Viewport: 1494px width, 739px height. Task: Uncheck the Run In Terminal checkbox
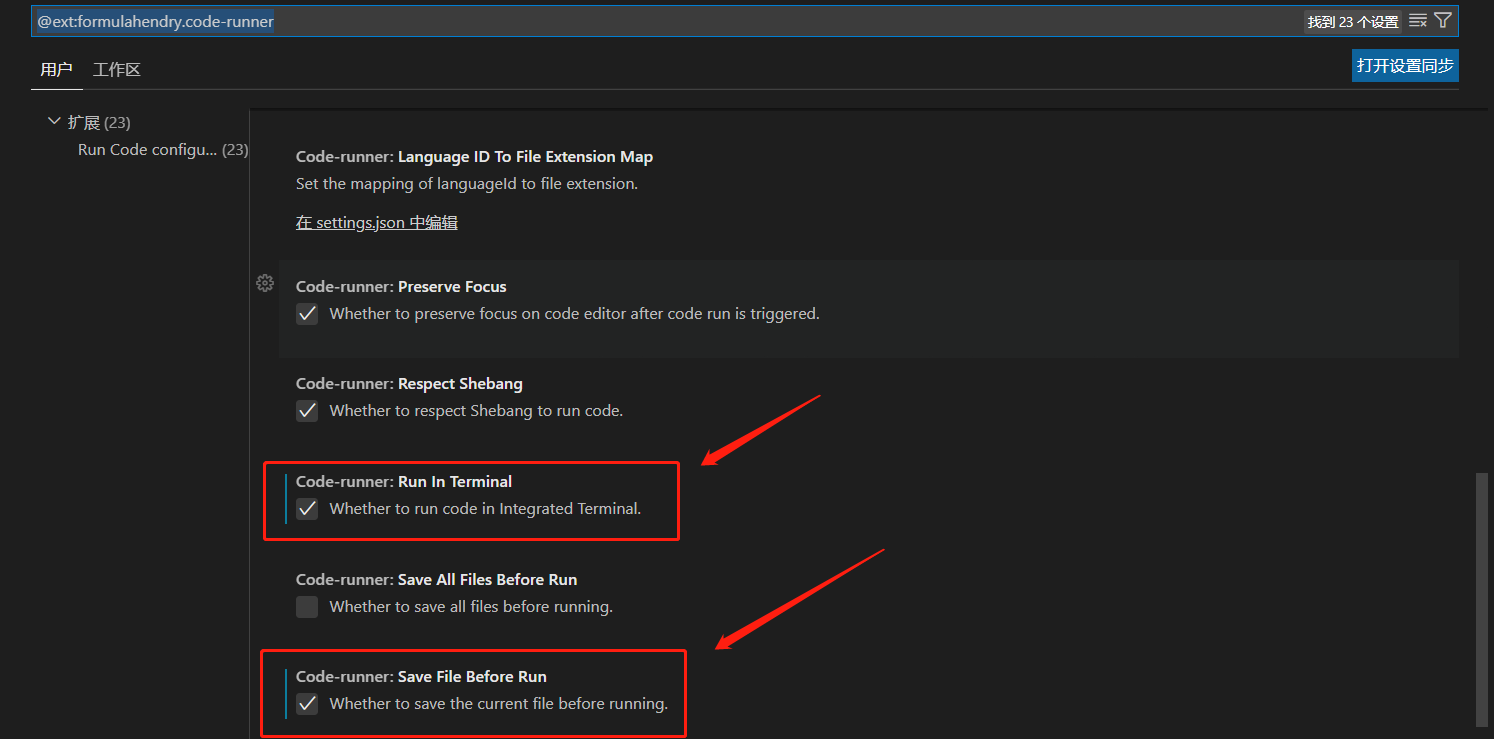(307, 509)
